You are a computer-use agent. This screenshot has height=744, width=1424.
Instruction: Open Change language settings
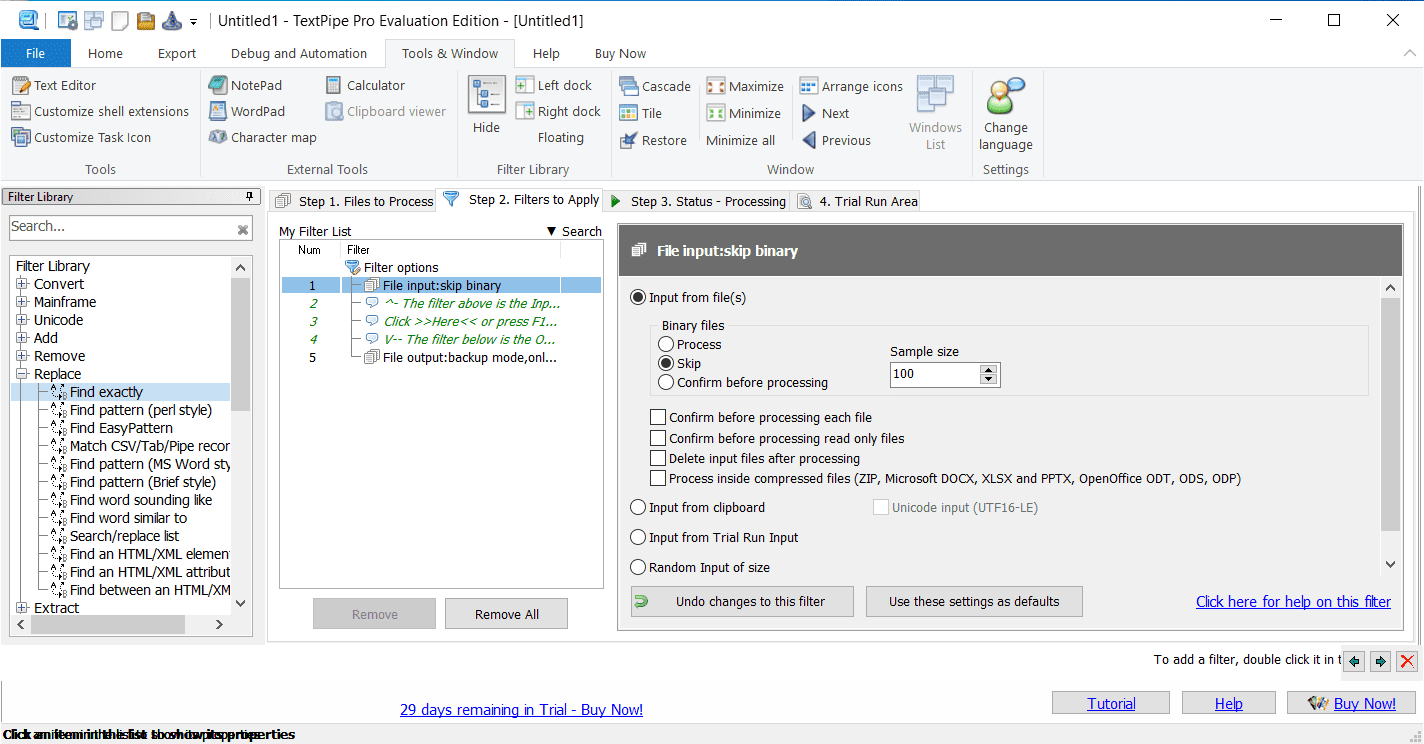click(1006, 114)
